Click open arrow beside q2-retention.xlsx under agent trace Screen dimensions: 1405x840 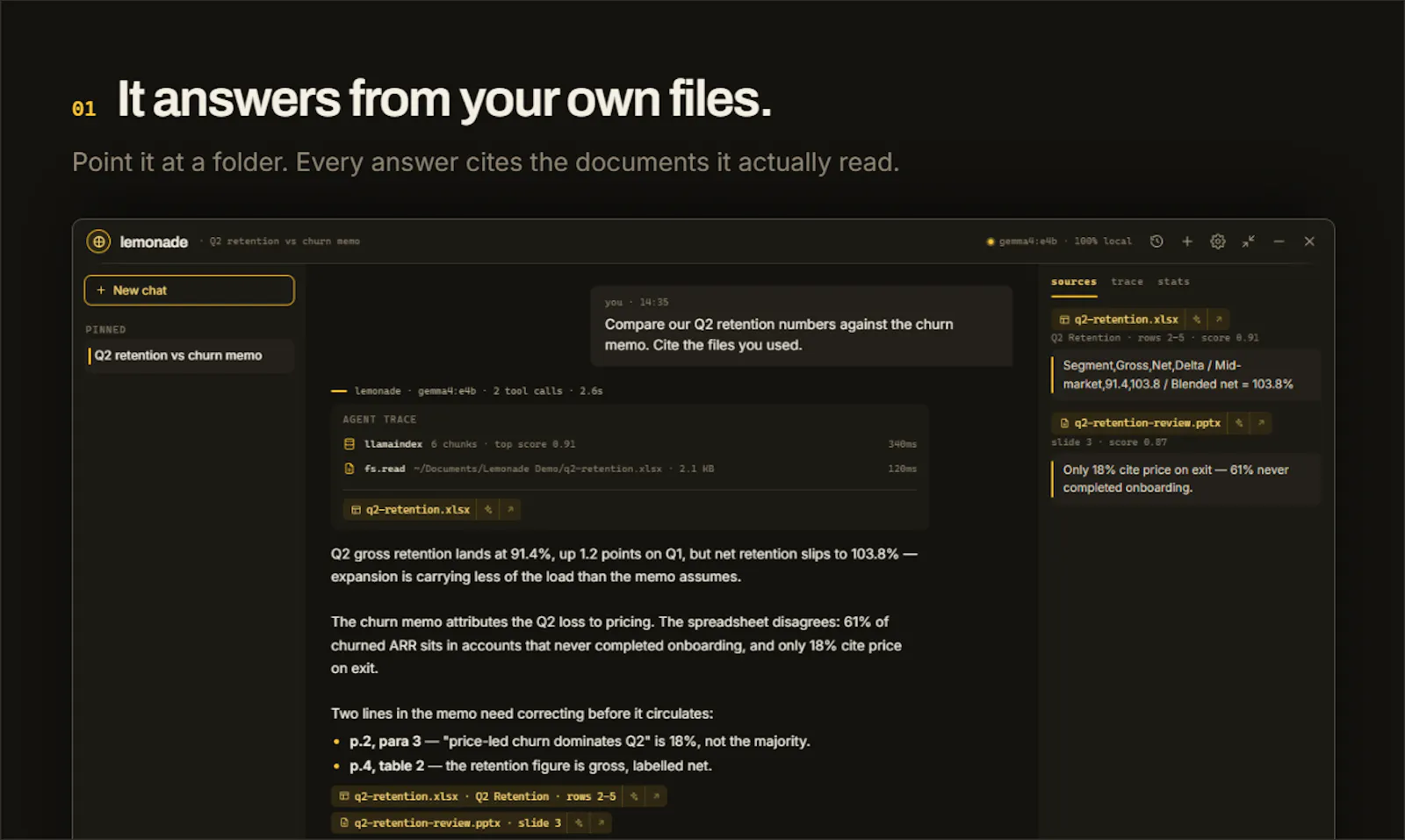[510, 509]
